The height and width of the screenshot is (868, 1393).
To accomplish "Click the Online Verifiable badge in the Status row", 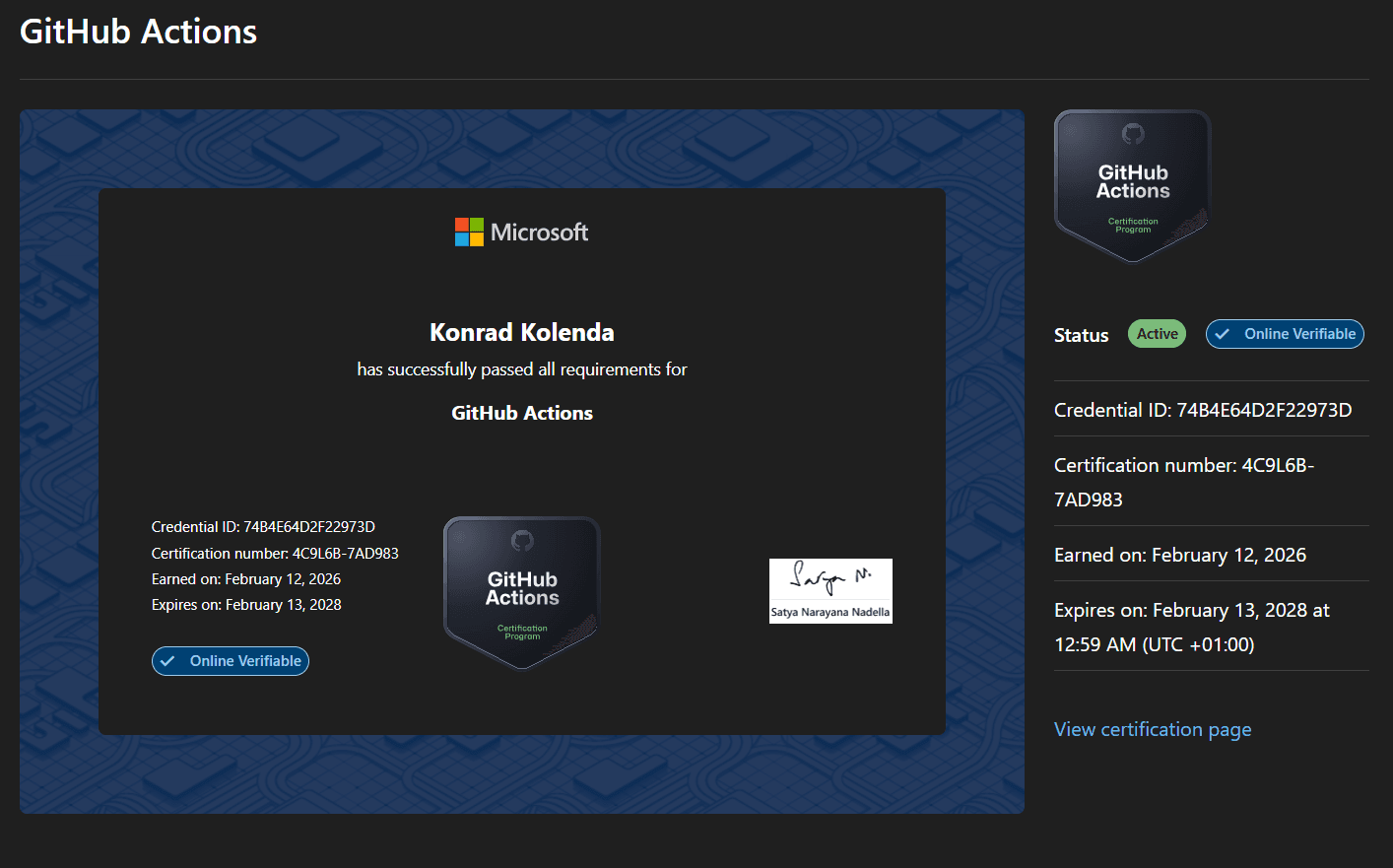I will click(1285, 334).
